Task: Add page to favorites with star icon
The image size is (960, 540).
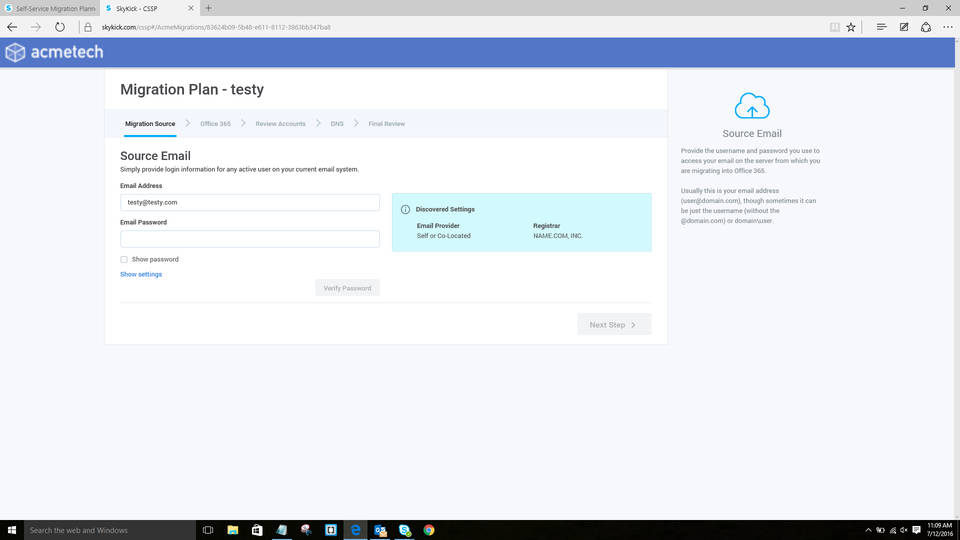Action: (851, 27)
